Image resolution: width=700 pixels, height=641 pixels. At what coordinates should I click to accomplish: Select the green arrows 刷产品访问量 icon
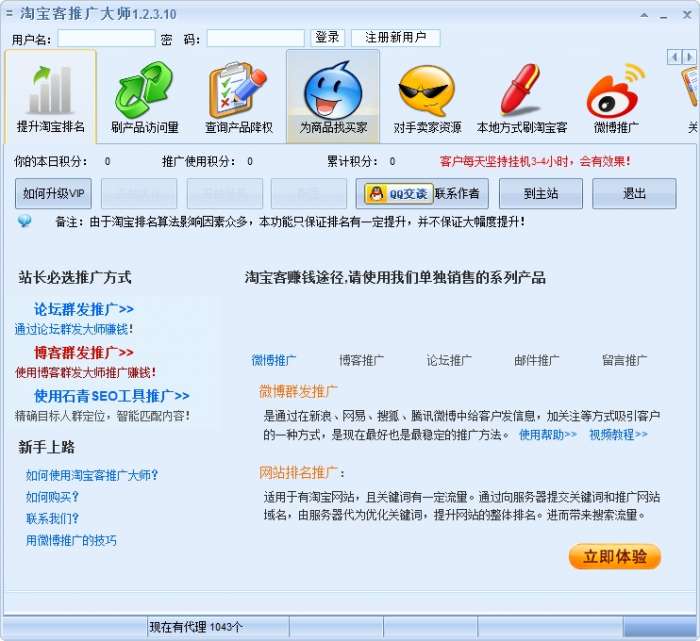click(x=145, y=90)
